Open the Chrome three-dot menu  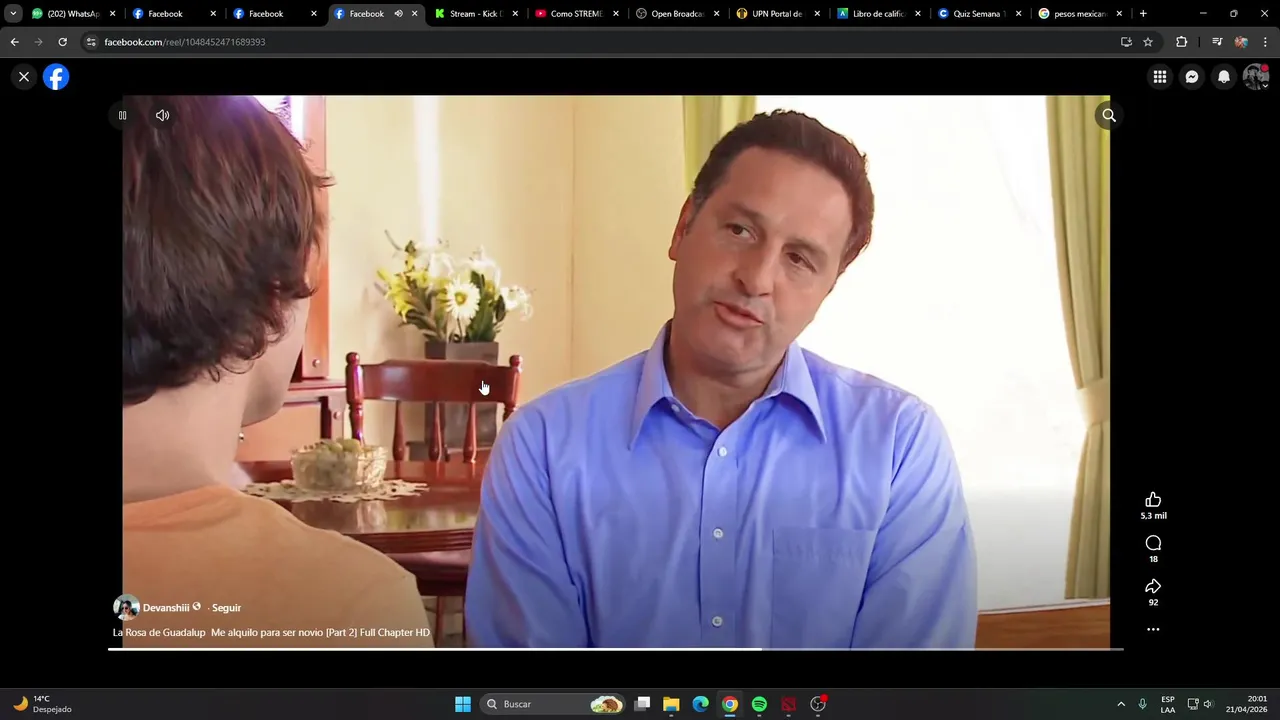click(1265, 42)
